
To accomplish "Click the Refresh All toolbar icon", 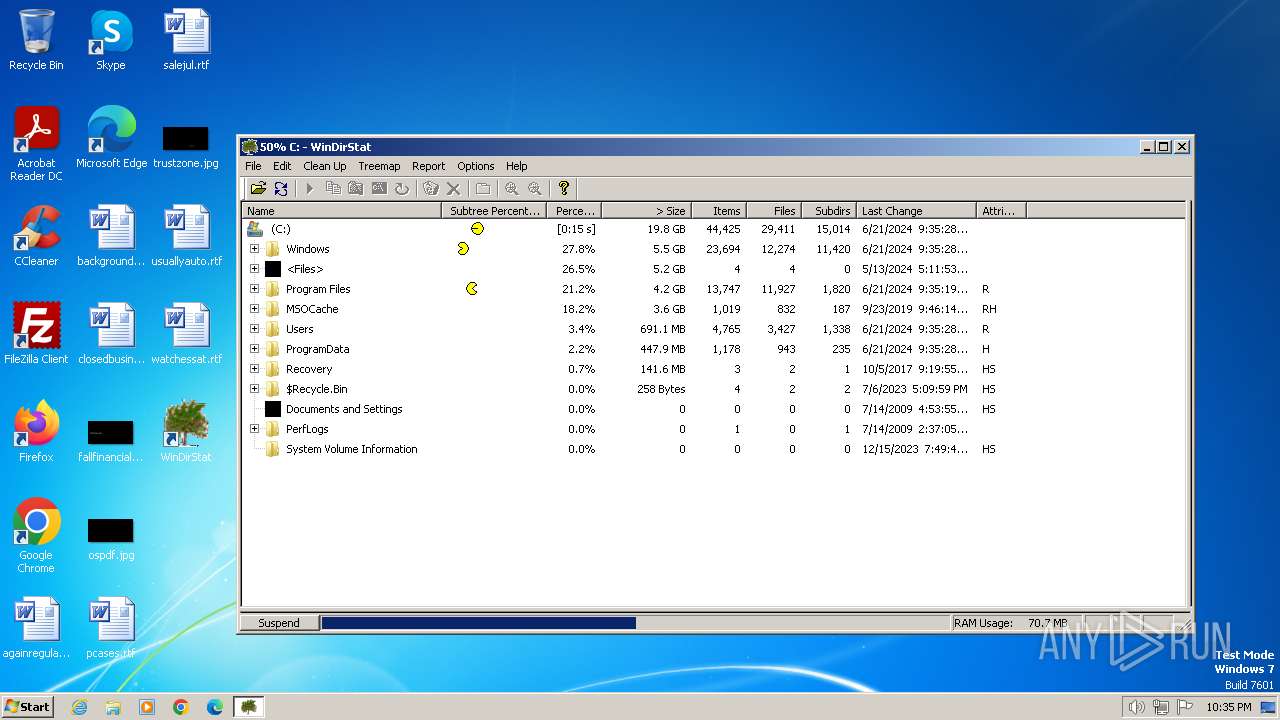I will pyautogui.click(x=281, y=188).
